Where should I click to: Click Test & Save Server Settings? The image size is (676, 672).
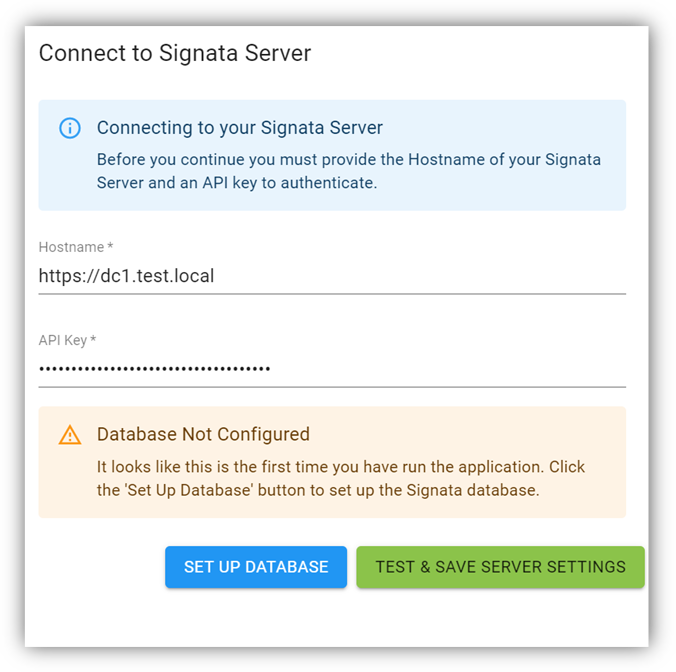500,567
